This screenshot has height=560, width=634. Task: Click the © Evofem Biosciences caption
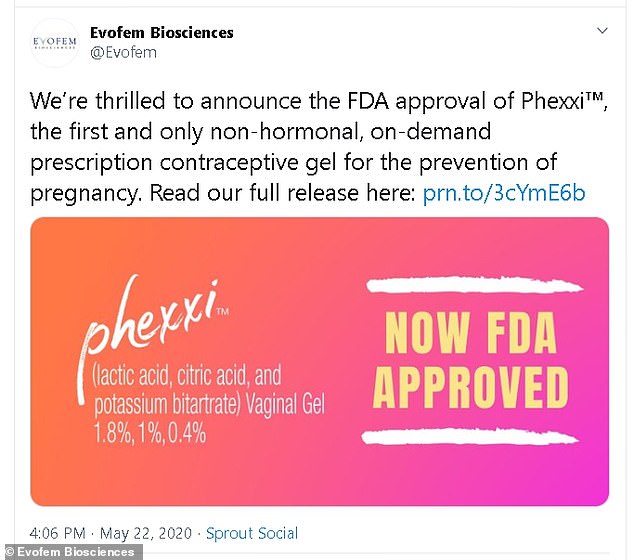coord(70,552)
